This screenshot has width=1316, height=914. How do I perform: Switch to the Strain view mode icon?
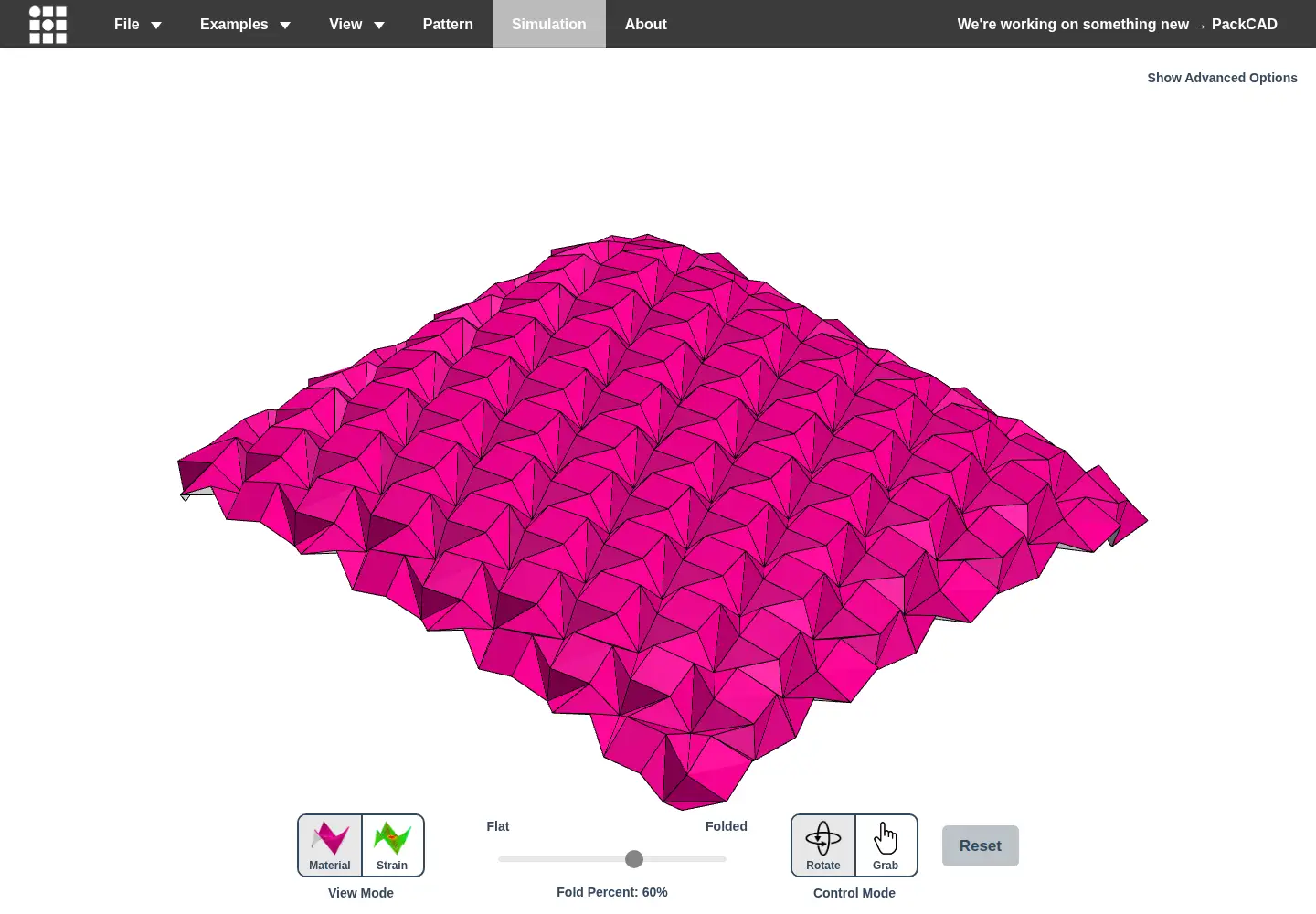tap(393, 845)
